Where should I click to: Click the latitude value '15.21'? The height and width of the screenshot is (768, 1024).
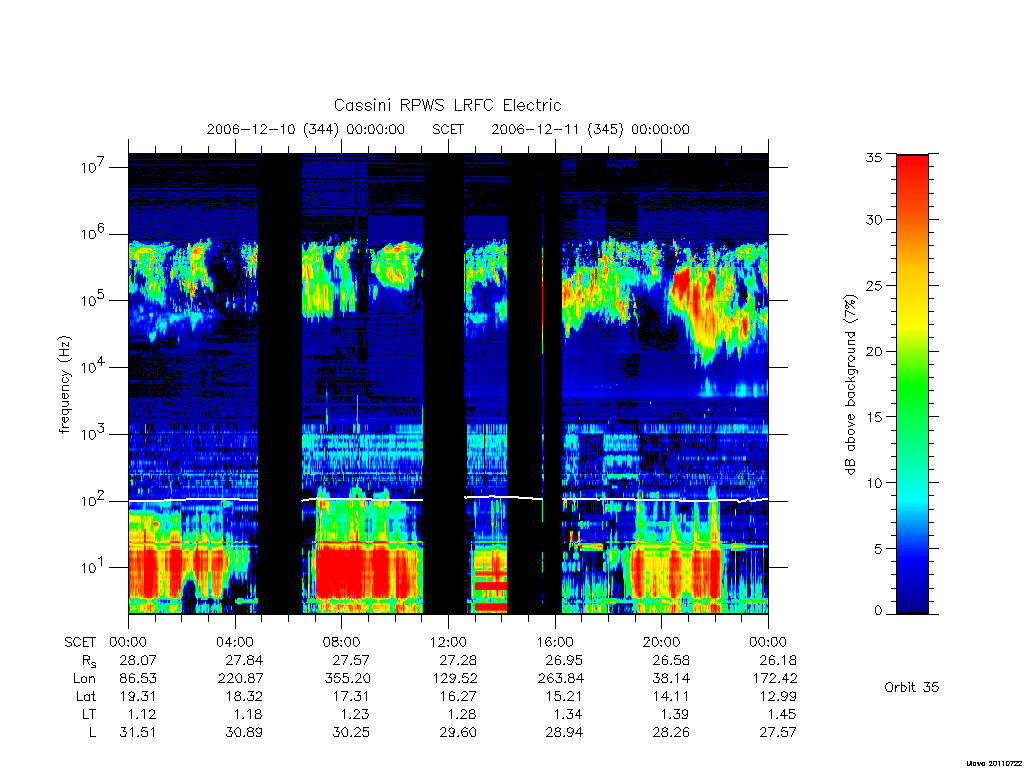(x=564, y=696)
